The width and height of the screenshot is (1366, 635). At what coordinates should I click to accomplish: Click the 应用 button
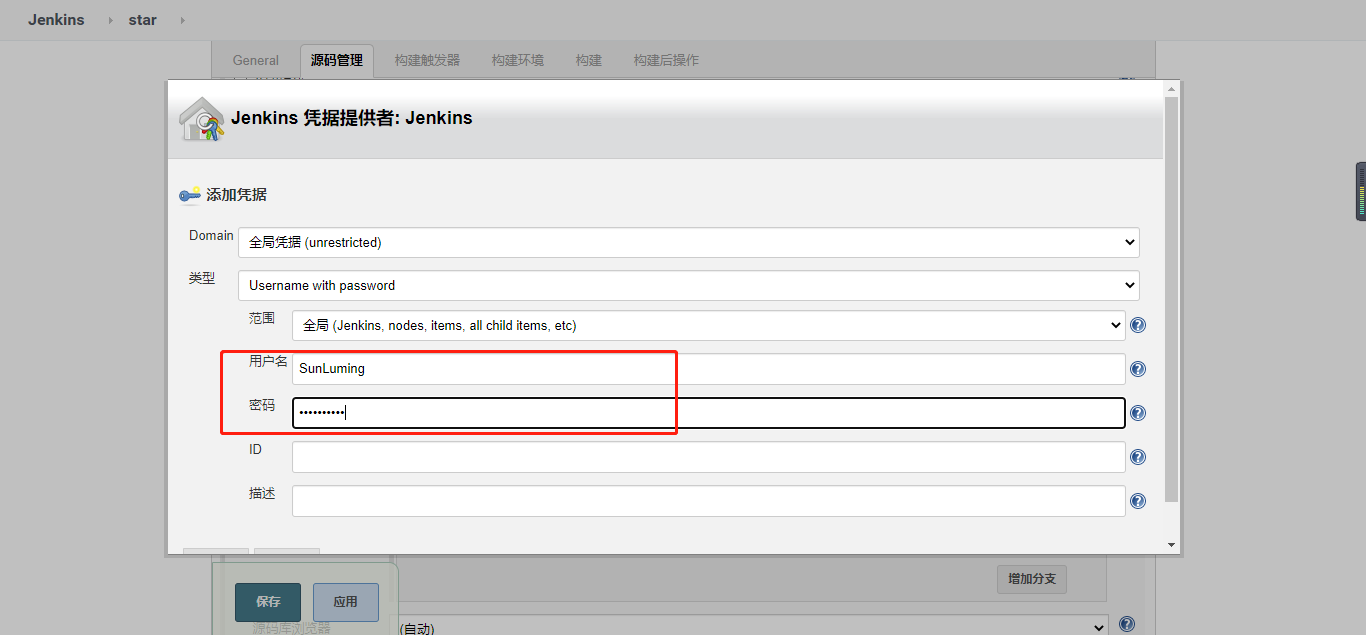(346, 602)
